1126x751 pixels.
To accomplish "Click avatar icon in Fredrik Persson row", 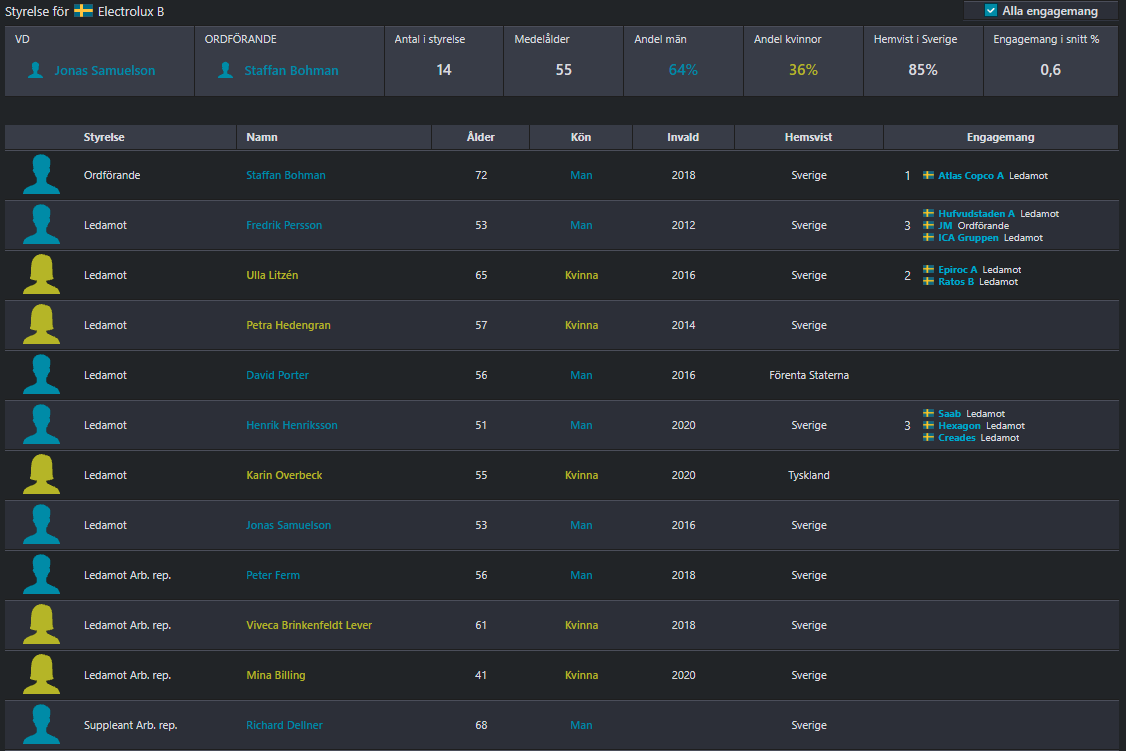I will click(x=41, y=225).
